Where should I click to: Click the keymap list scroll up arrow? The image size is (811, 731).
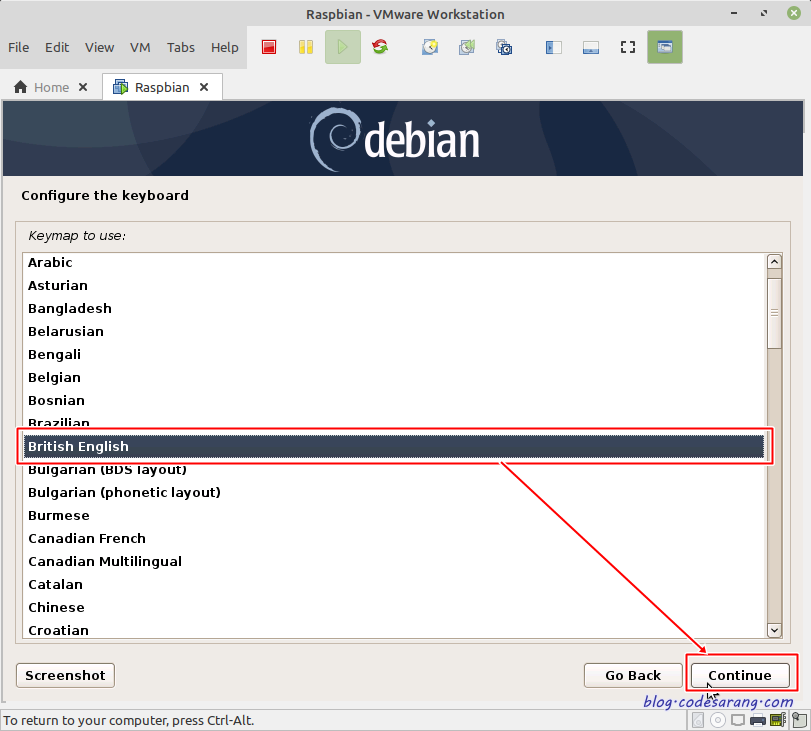tap(774, 261)
